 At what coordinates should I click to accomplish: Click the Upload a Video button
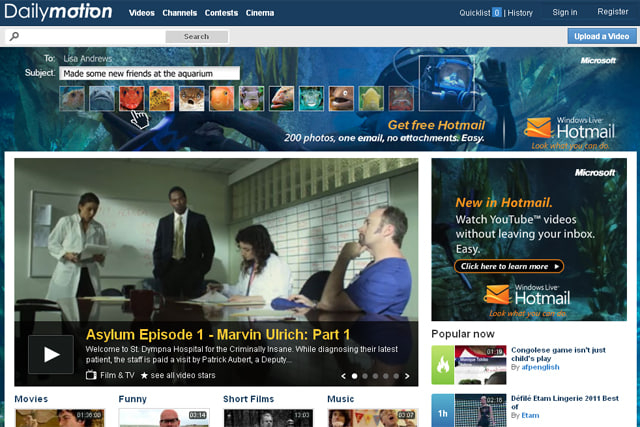pyautogui.click(x=602, y=36)
